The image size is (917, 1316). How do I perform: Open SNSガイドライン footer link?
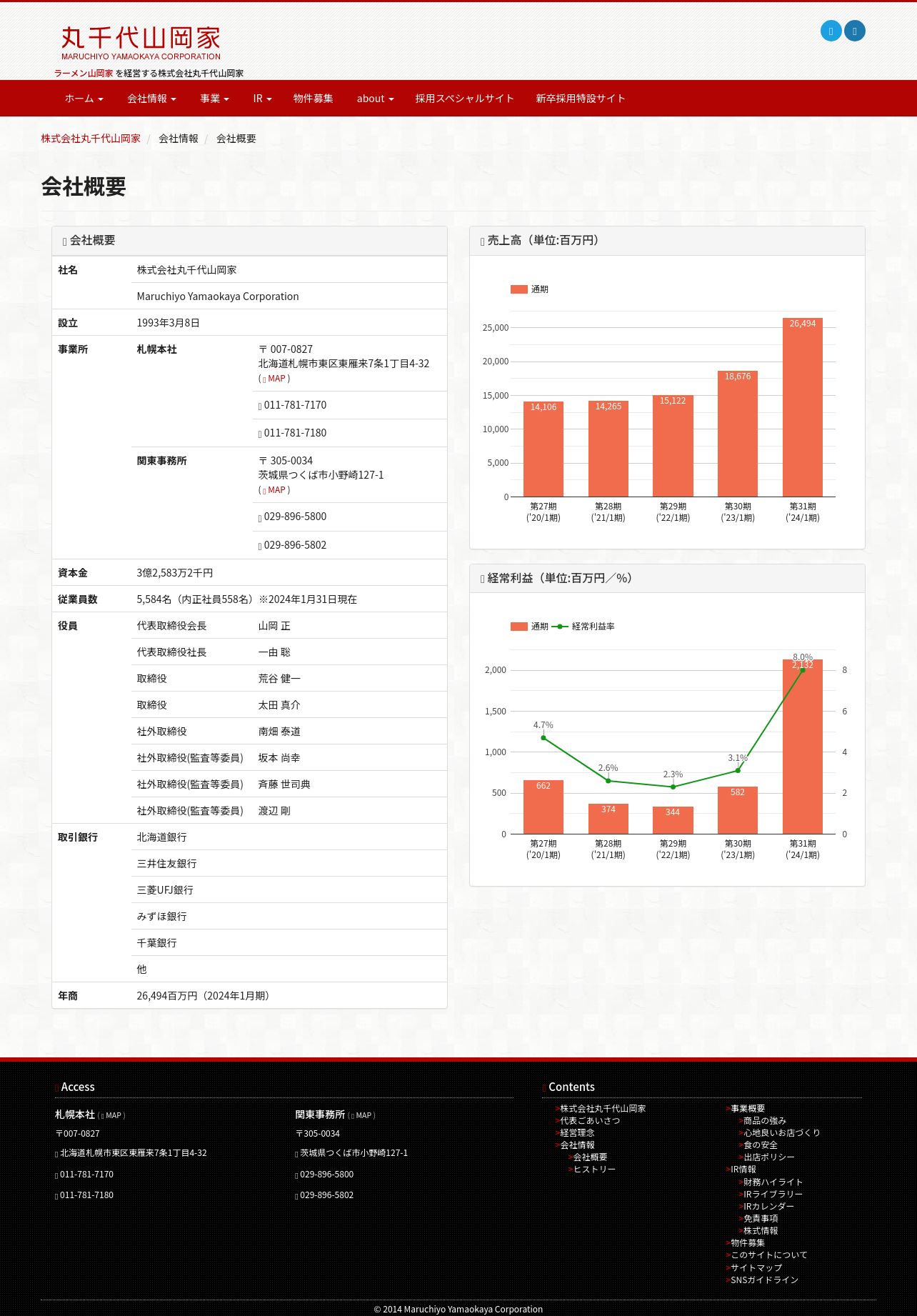[x=764, y=1280]
